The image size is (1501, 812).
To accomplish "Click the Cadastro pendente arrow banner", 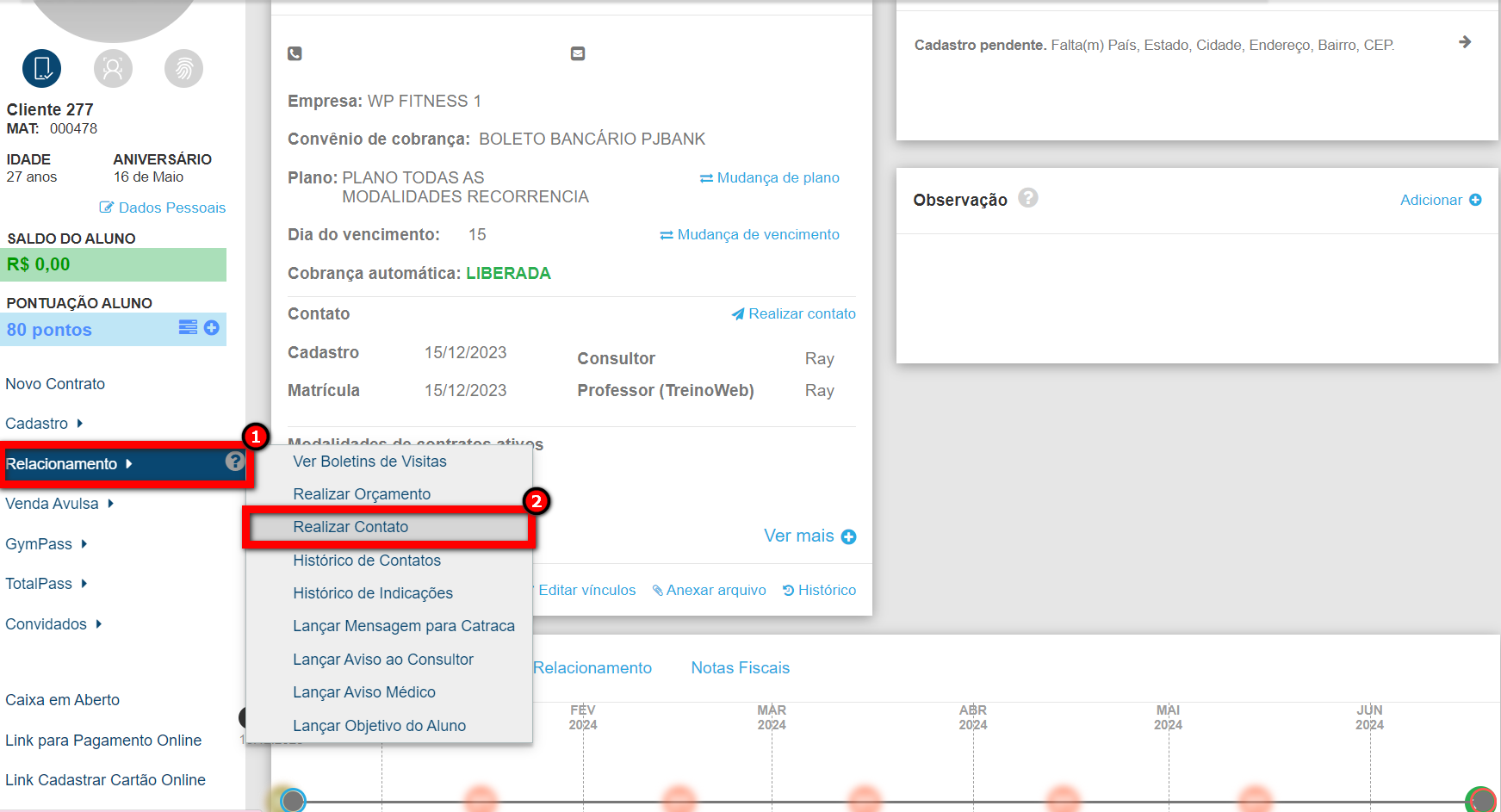I will [x=1464, y=41].
